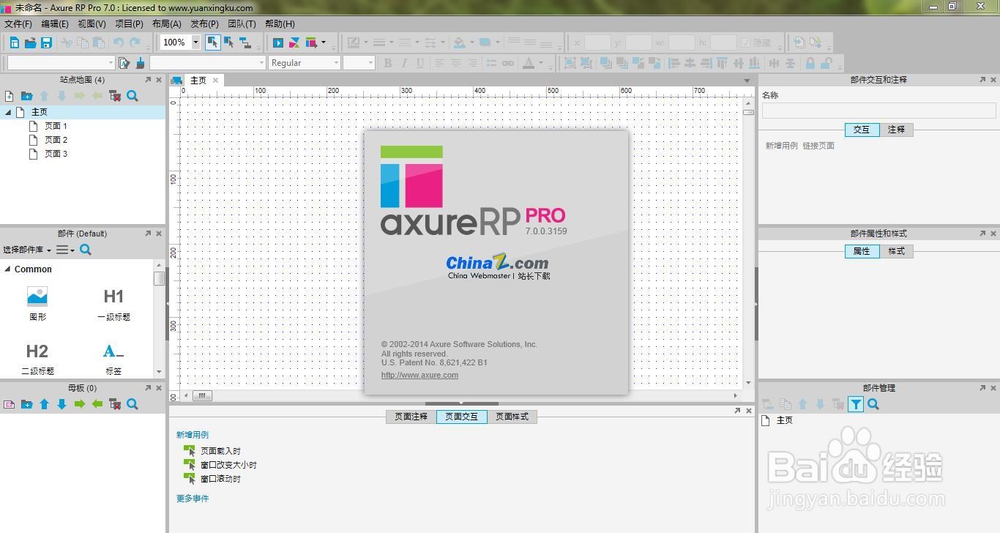Click the widget name (名称) input field
The image size is (1000, 533).
879,110
